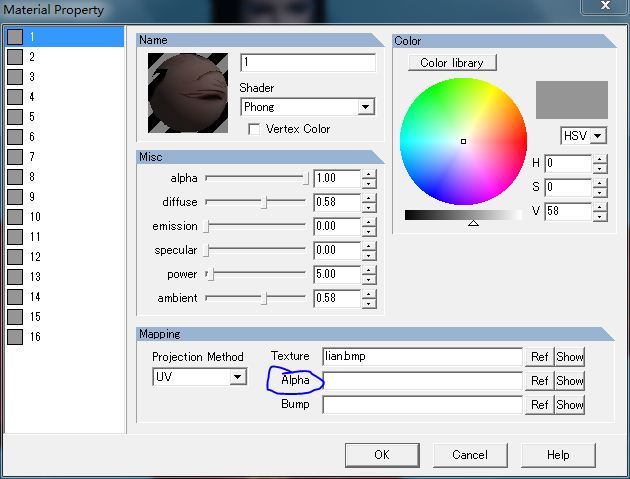Open the UV projection method dropdown

pyautogui.click(x=237, y=377)
